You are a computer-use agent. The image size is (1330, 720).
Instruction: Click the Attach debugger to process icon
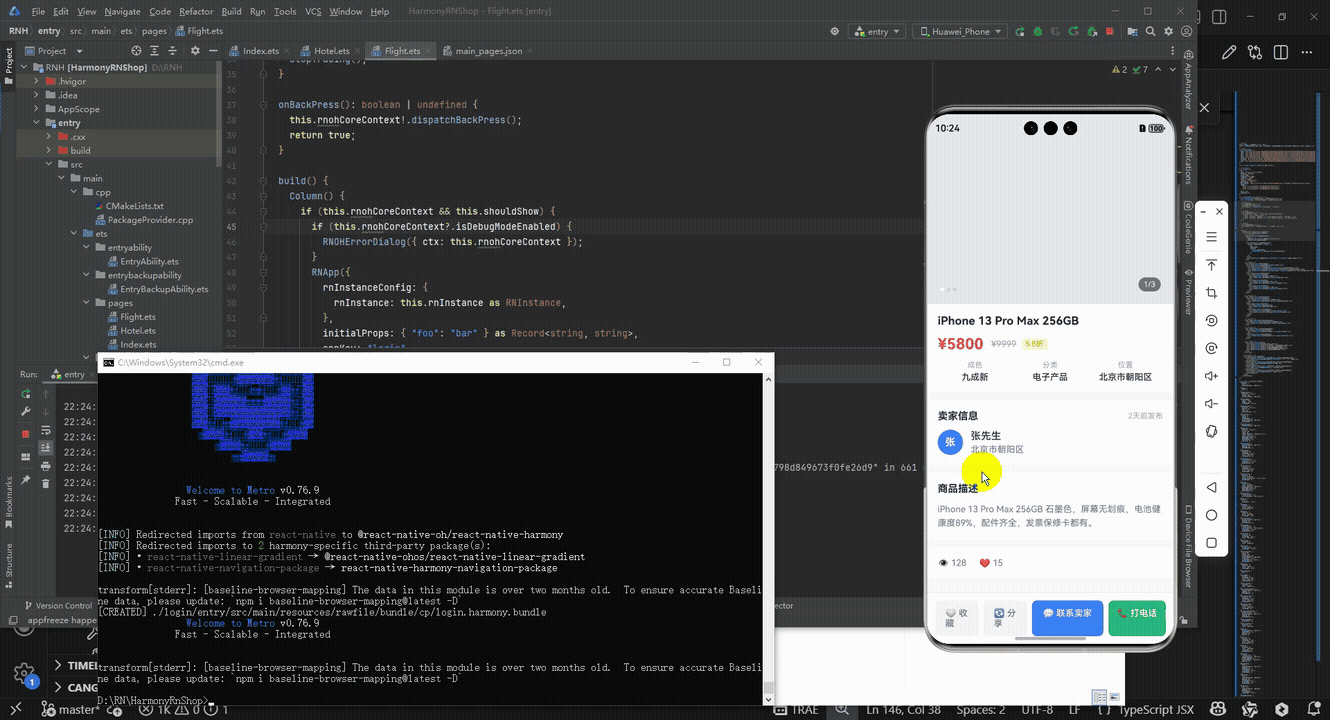coord(1092,31)
